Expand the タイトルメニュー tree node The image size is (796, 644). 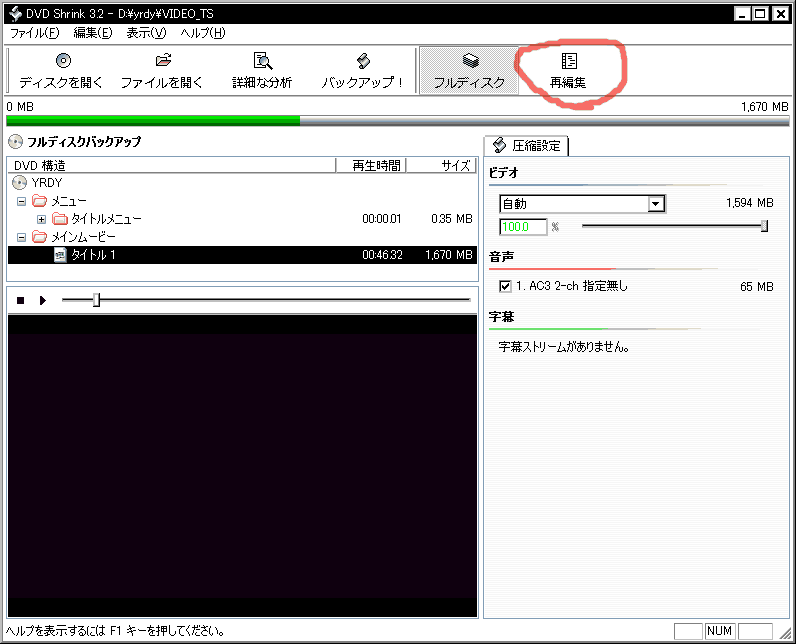(42, 219)
